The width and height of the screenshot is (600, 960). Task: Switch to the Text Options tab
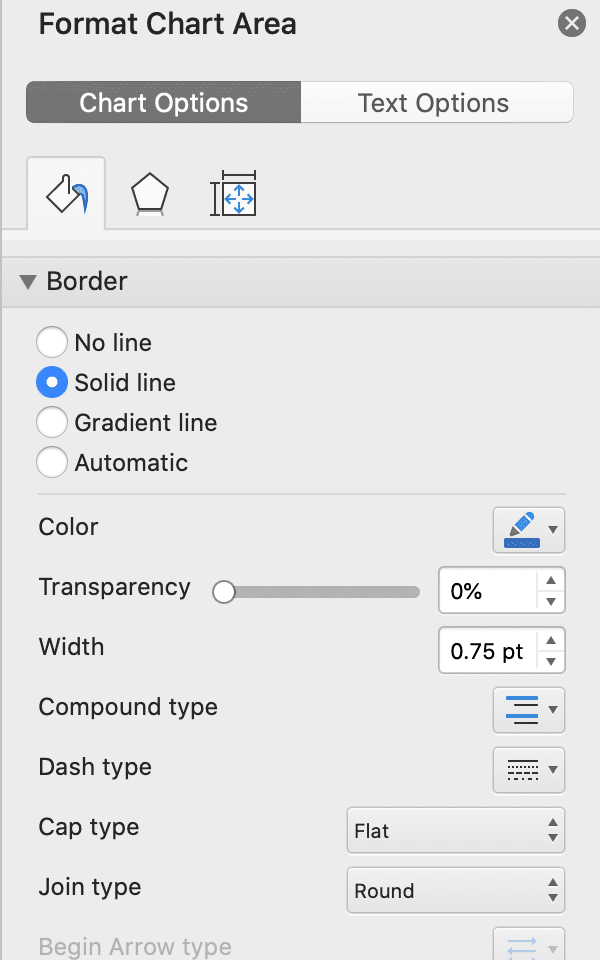point(437,102)
